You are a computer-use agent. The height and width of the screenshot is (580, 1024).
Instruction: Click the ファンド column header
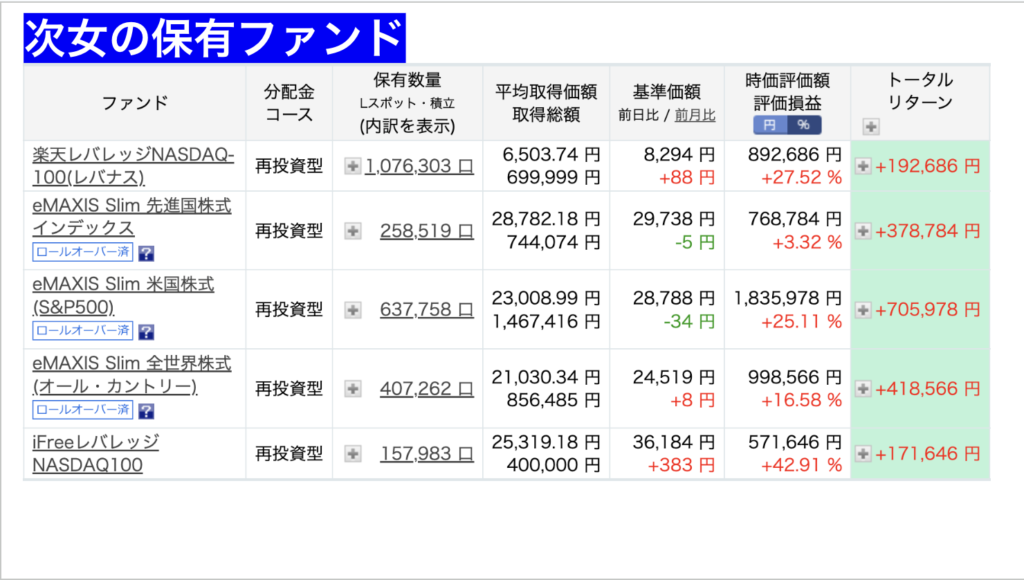point(135,103)
